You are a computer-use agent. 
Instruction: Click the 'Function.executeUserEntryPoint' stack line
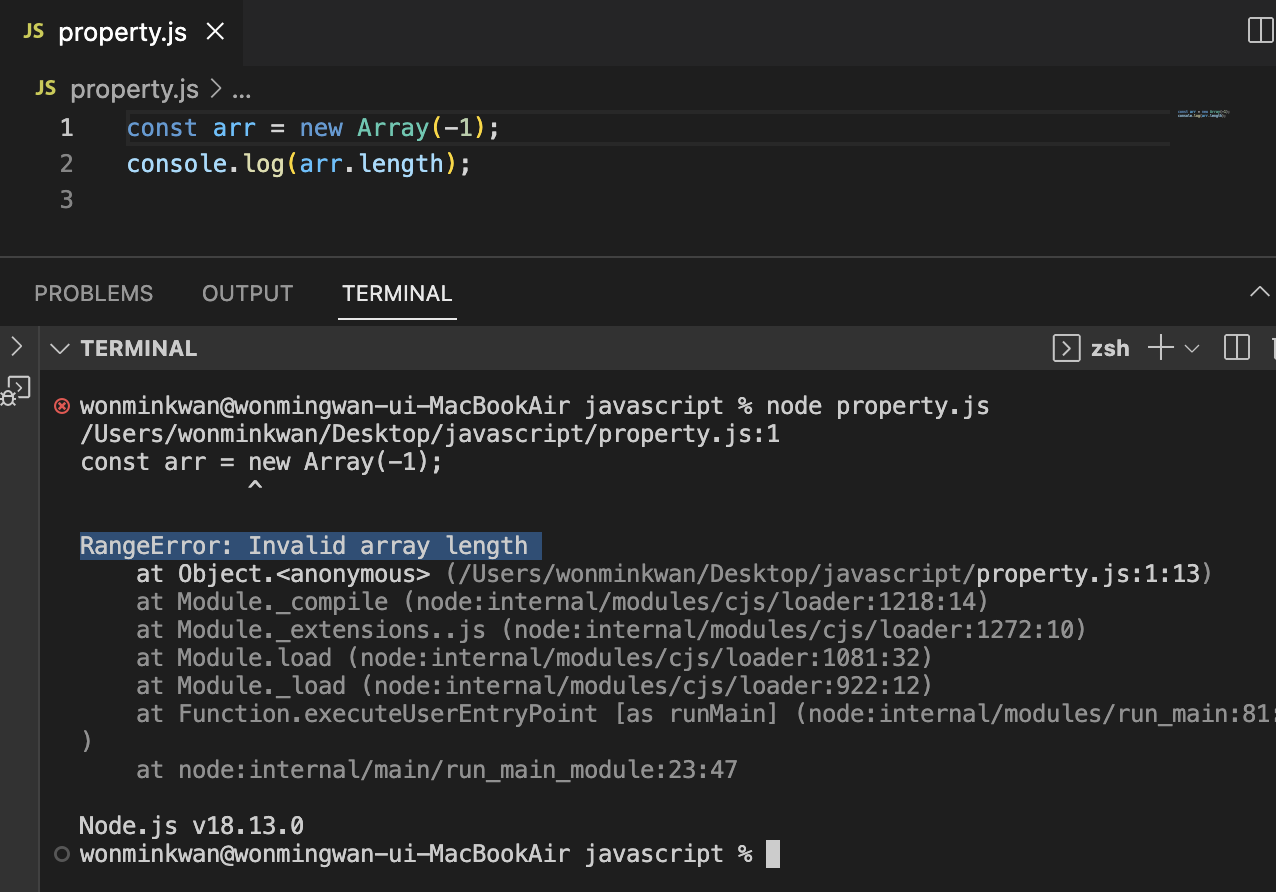click(706, 714)
